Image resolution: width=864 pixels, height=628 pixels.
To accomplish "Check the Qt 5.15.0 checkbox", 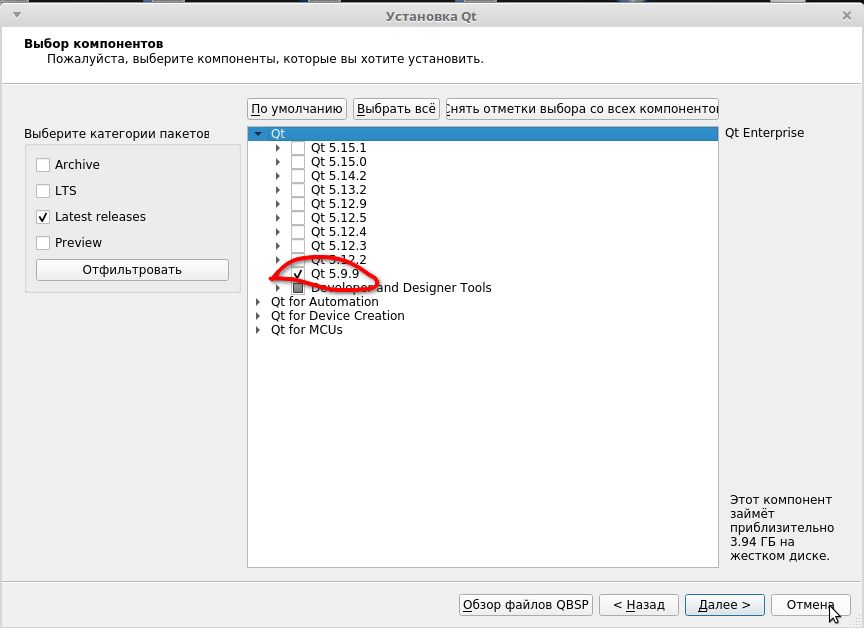I will pyautogui.click(x=298, y=162).
